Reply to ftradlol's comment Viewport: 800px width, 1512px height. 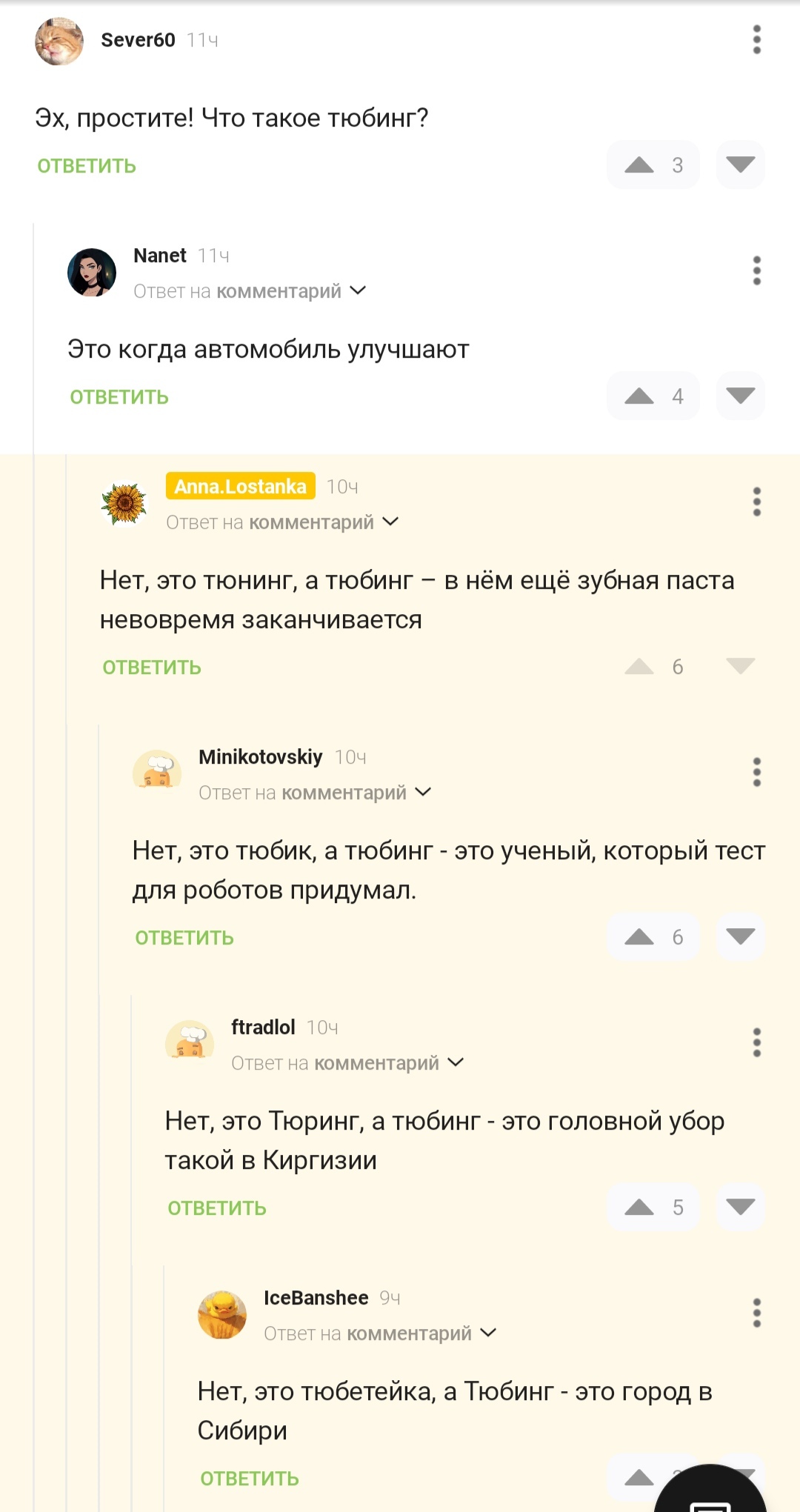[217, 1208]
